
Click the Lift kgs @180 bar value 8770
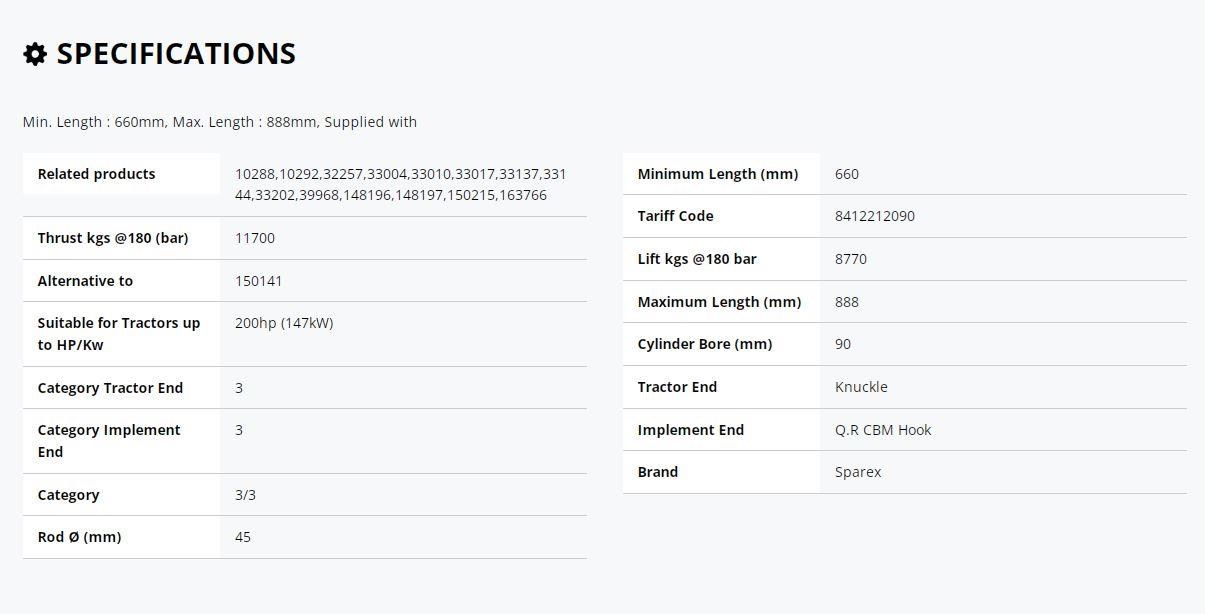click(851, 259)
